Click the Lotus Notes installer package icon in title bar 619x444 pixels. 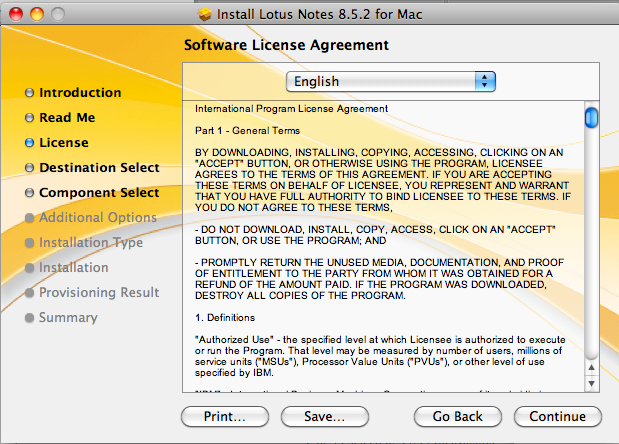(205, 15)
